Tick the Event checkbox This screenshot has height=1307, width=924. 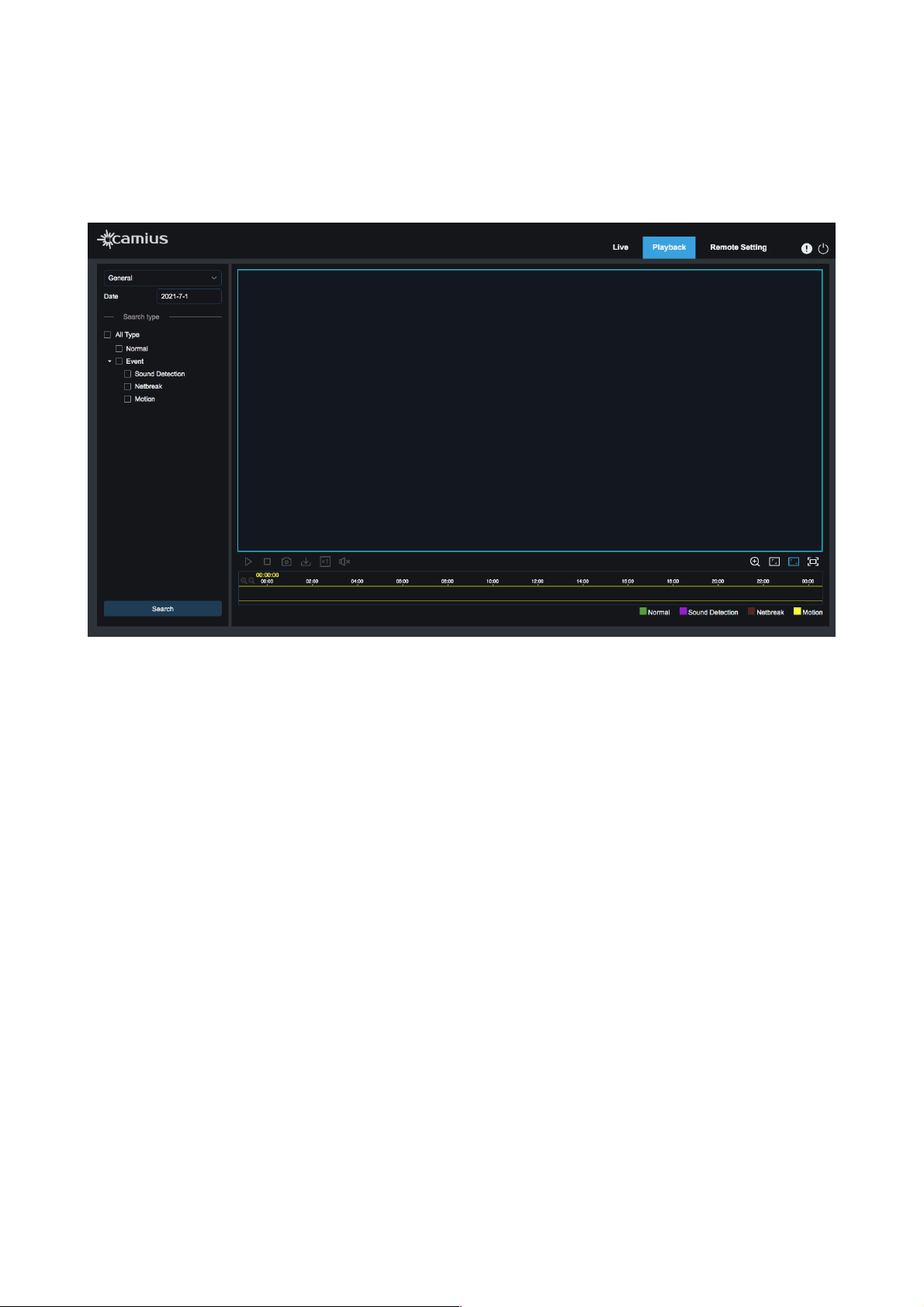pos(119,361)
